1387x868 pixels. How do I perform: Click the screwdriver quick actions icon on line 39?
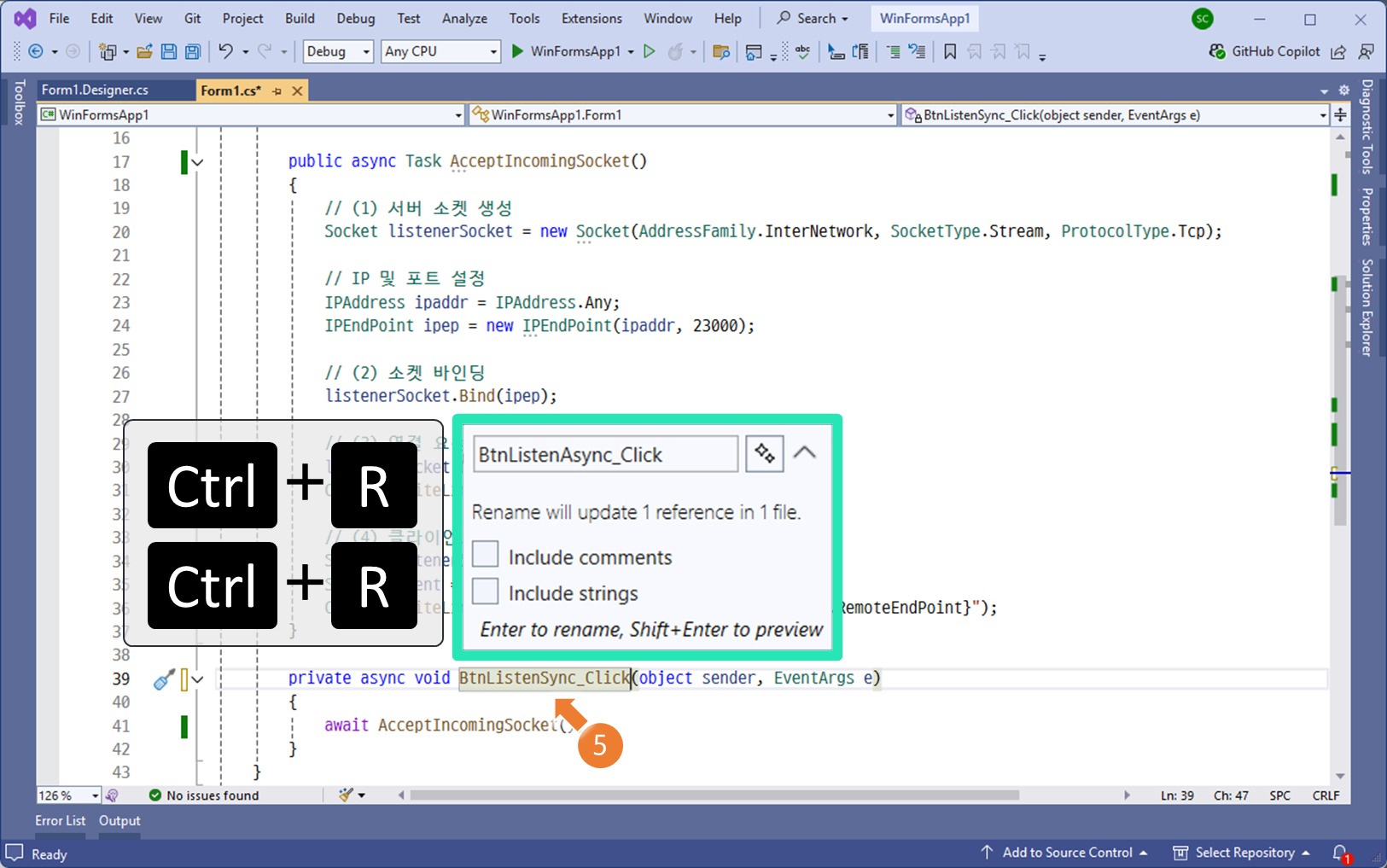tap(163, 679)
